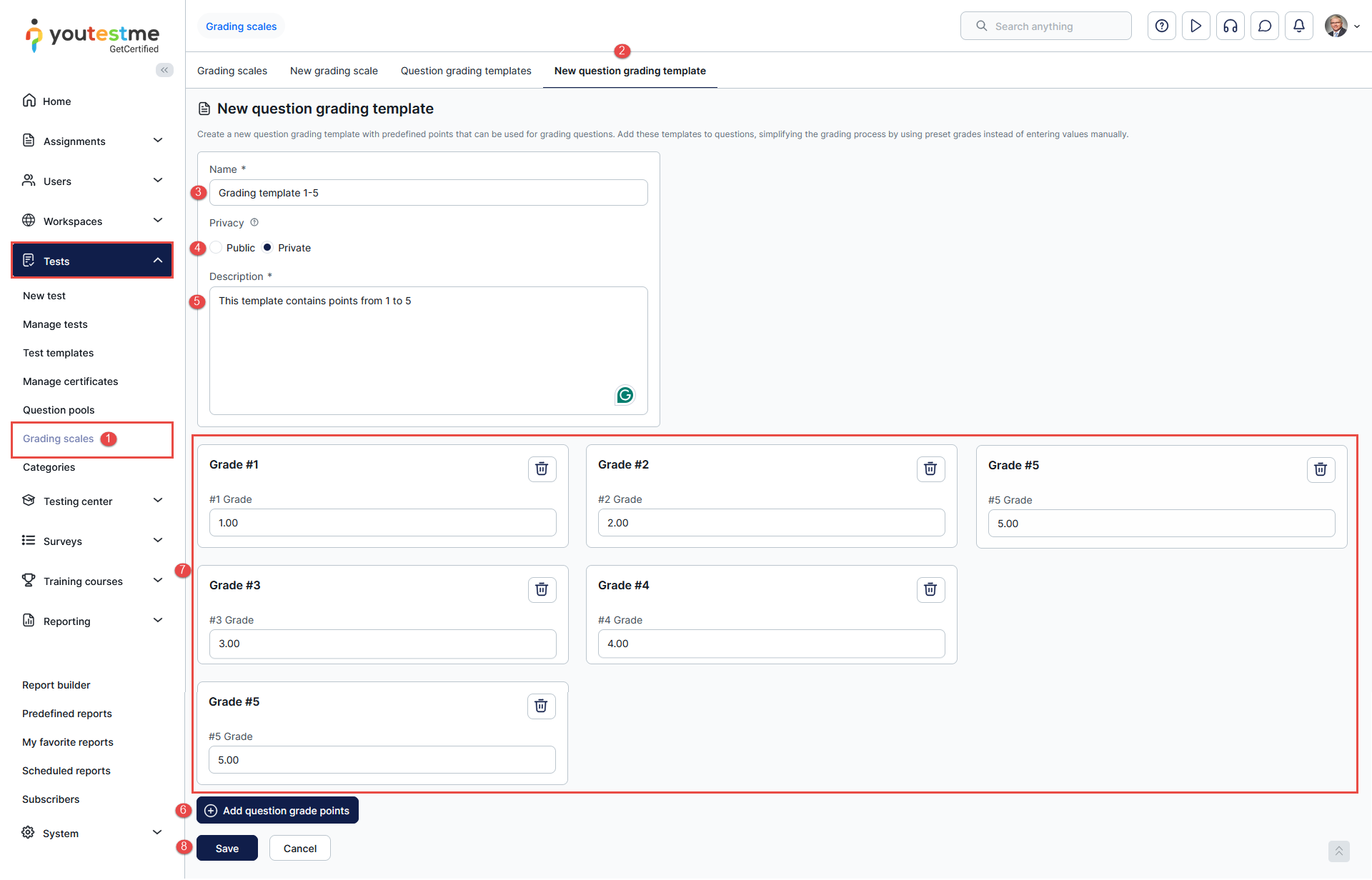The width and height of the screenshot is (1372, 880).
Task: Save the grading template
Action: (227, 848)
